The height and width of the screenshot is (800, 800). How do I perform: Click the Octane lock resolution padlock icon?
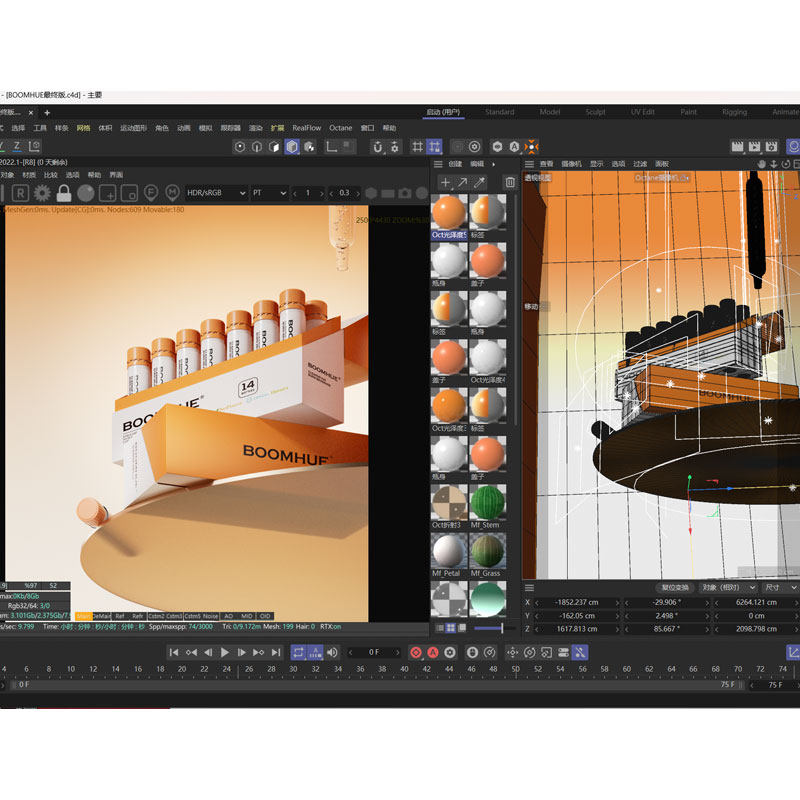[x=64, y=193]
